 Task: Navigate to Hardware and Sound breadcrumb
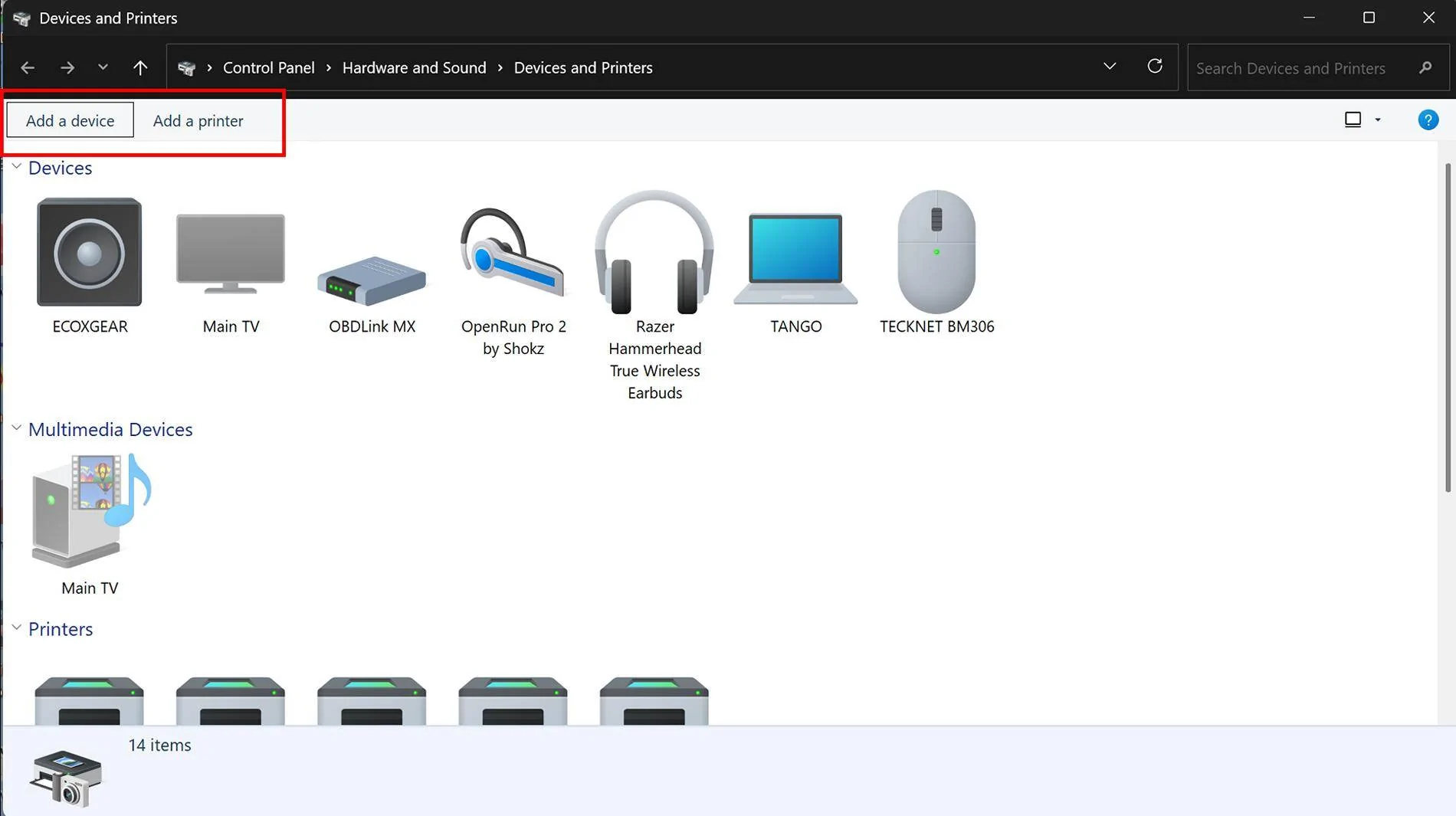[x=414, y=68]
